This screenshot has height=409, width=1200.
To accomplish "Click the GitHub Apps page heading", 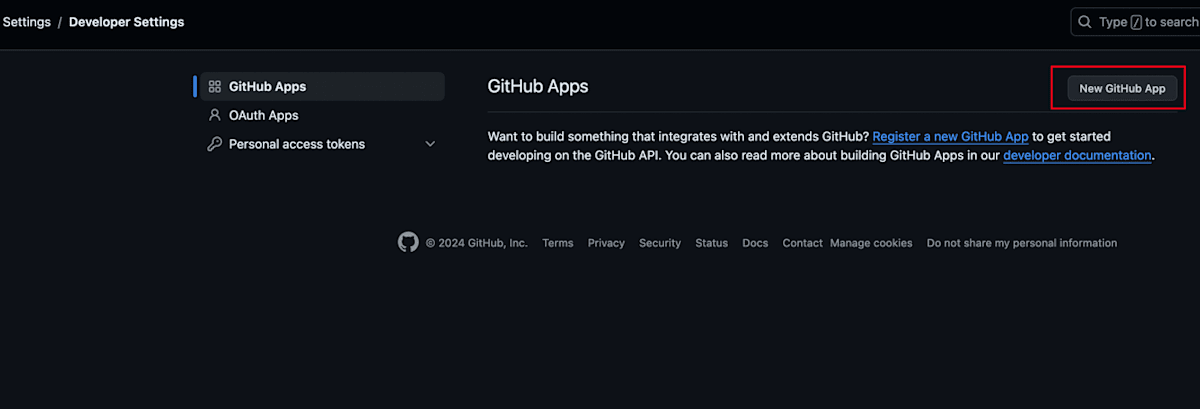I will click(x=538, y=86).
